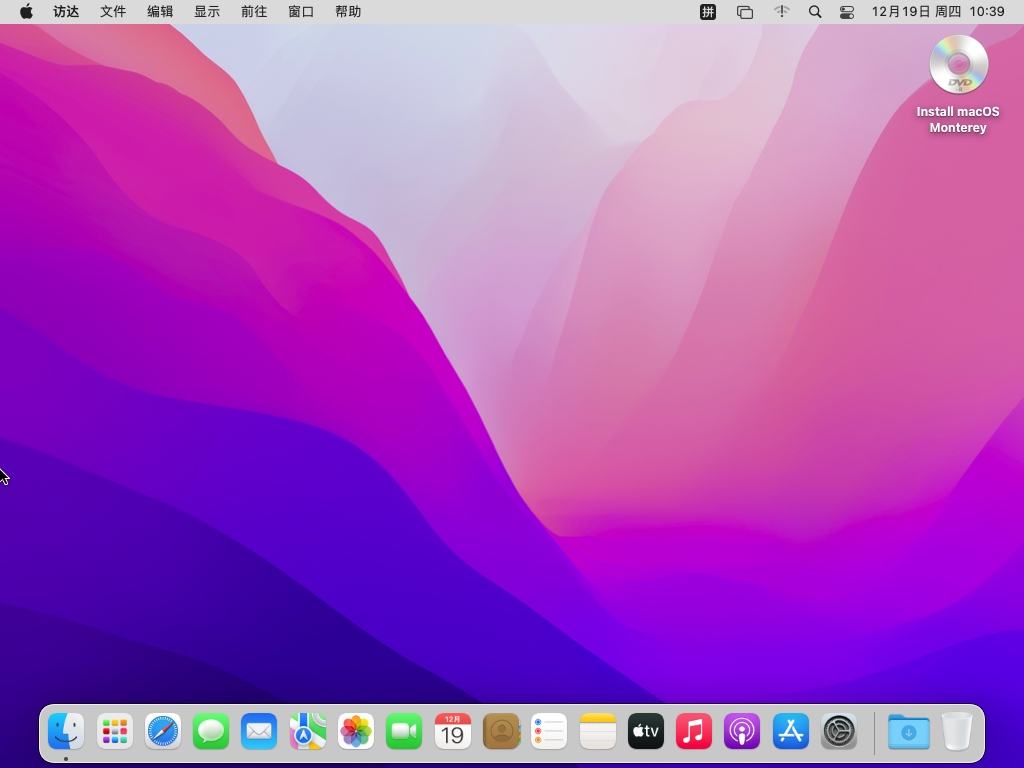Image resolution: width=1024 pixels, height=768 pixels.
Task: Open the Mail app icon
Action: (x=259, y=732)
